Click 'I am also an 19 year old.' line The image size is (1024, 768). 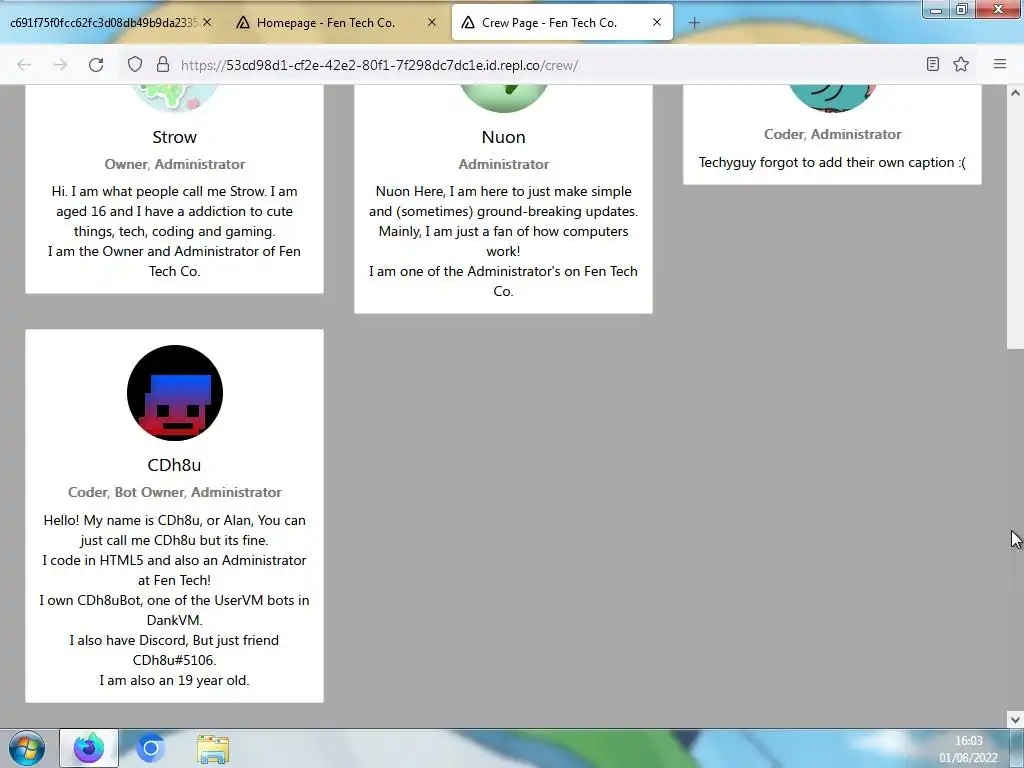[174, 680]
